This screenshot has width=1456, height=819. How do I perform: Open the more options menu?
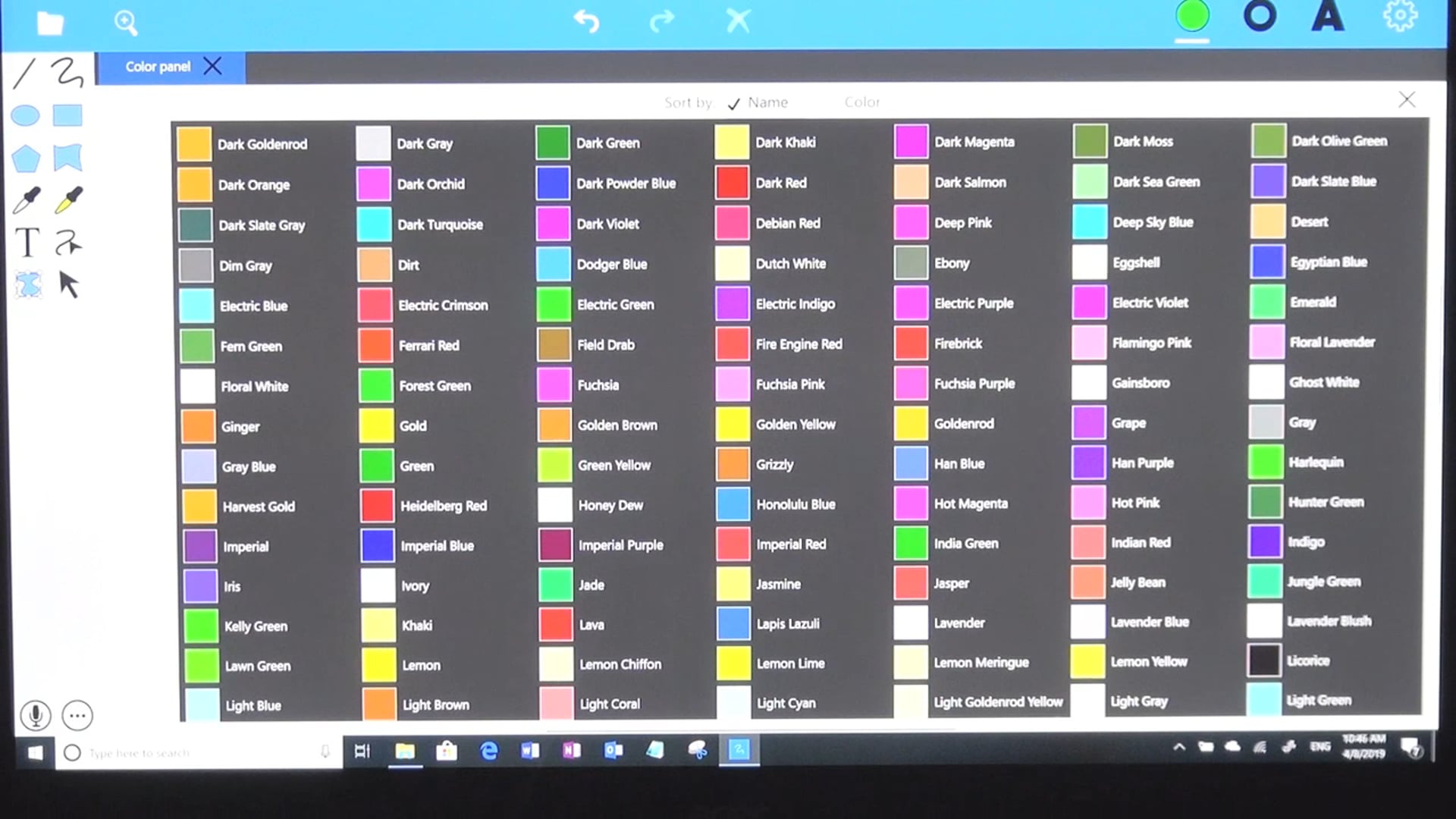click(x=78, y=716)
